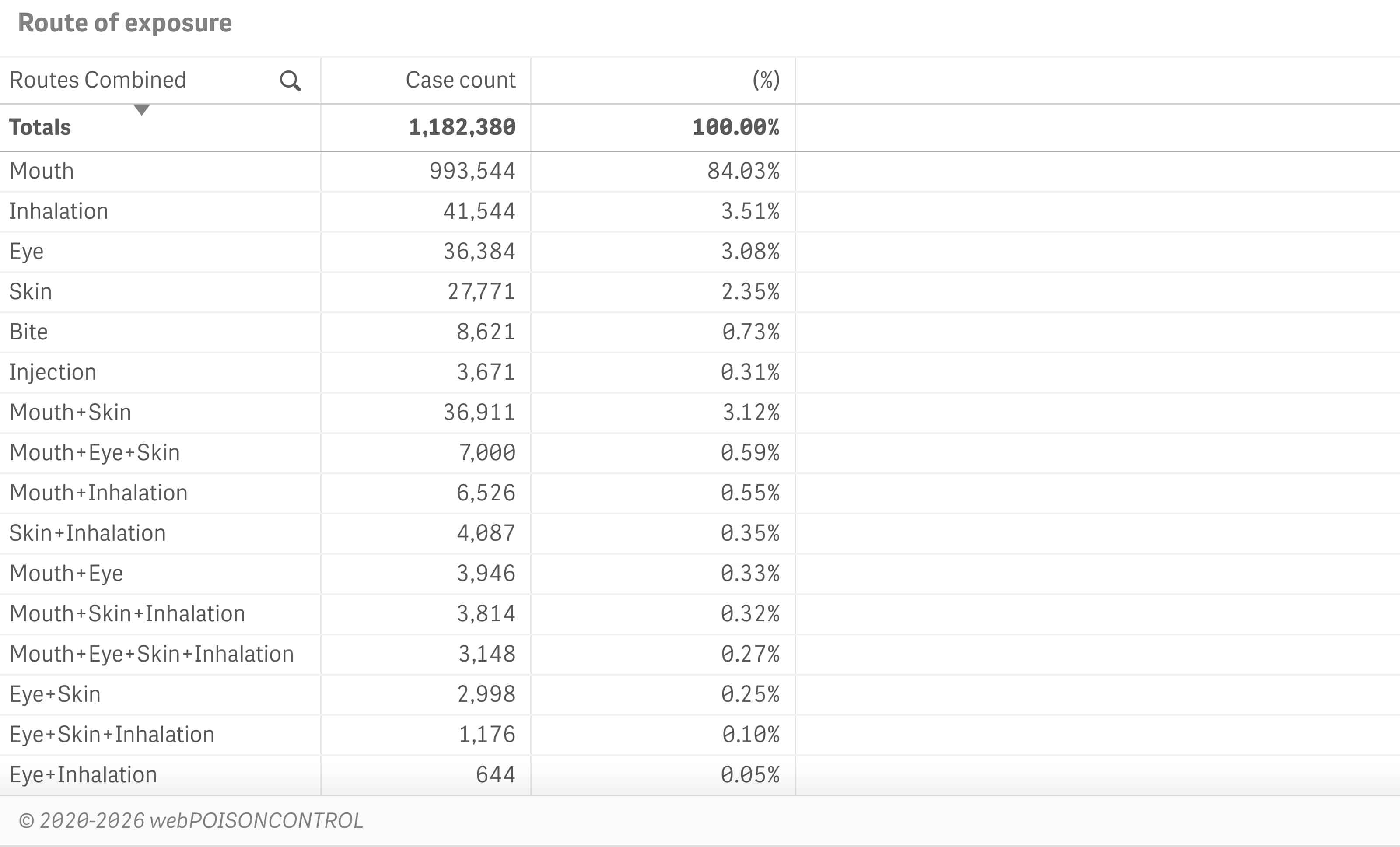
Task: Click the Eye route cell
Action: click(x=27, y=252)
